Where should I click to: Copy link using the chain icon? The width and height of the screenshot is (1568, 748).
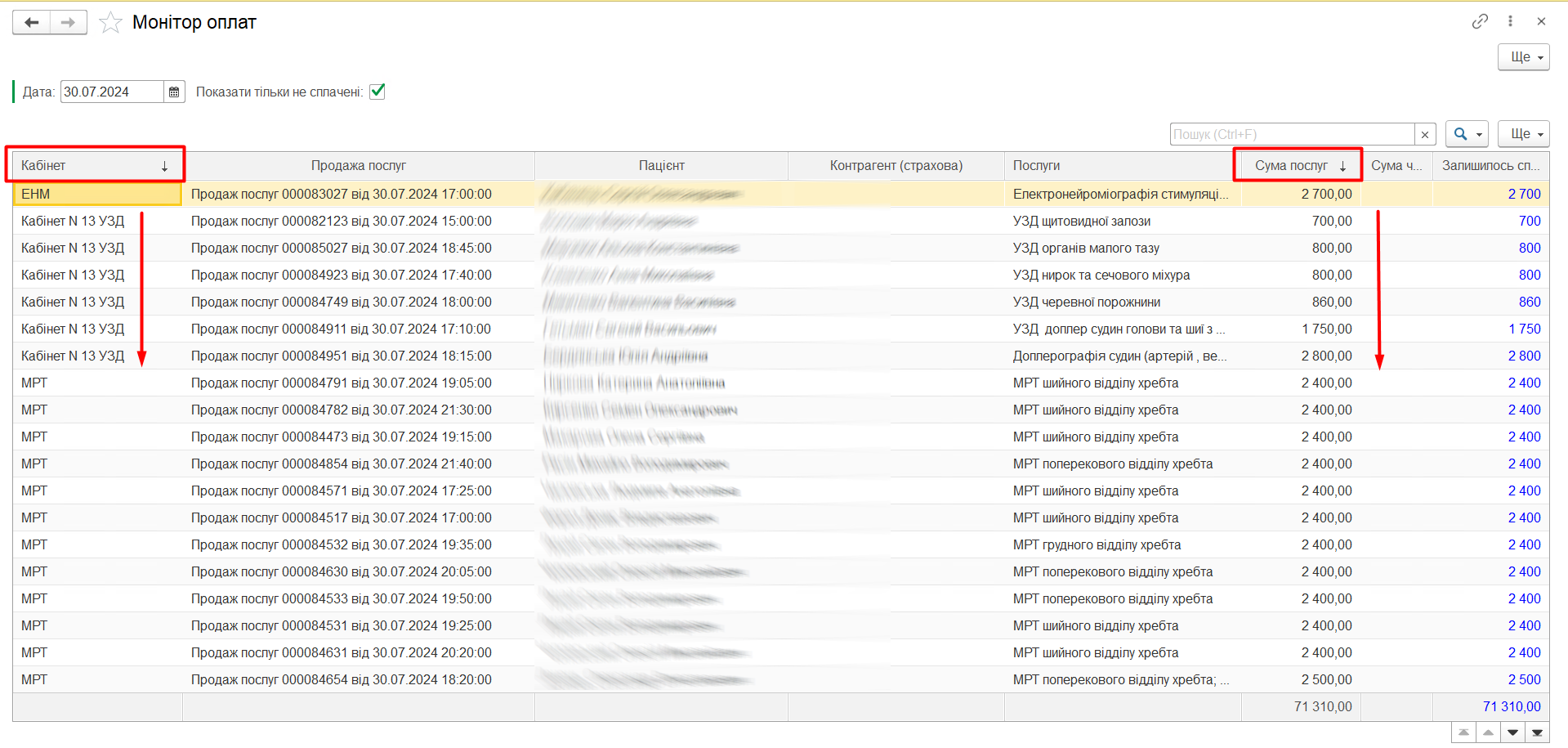1480,21
